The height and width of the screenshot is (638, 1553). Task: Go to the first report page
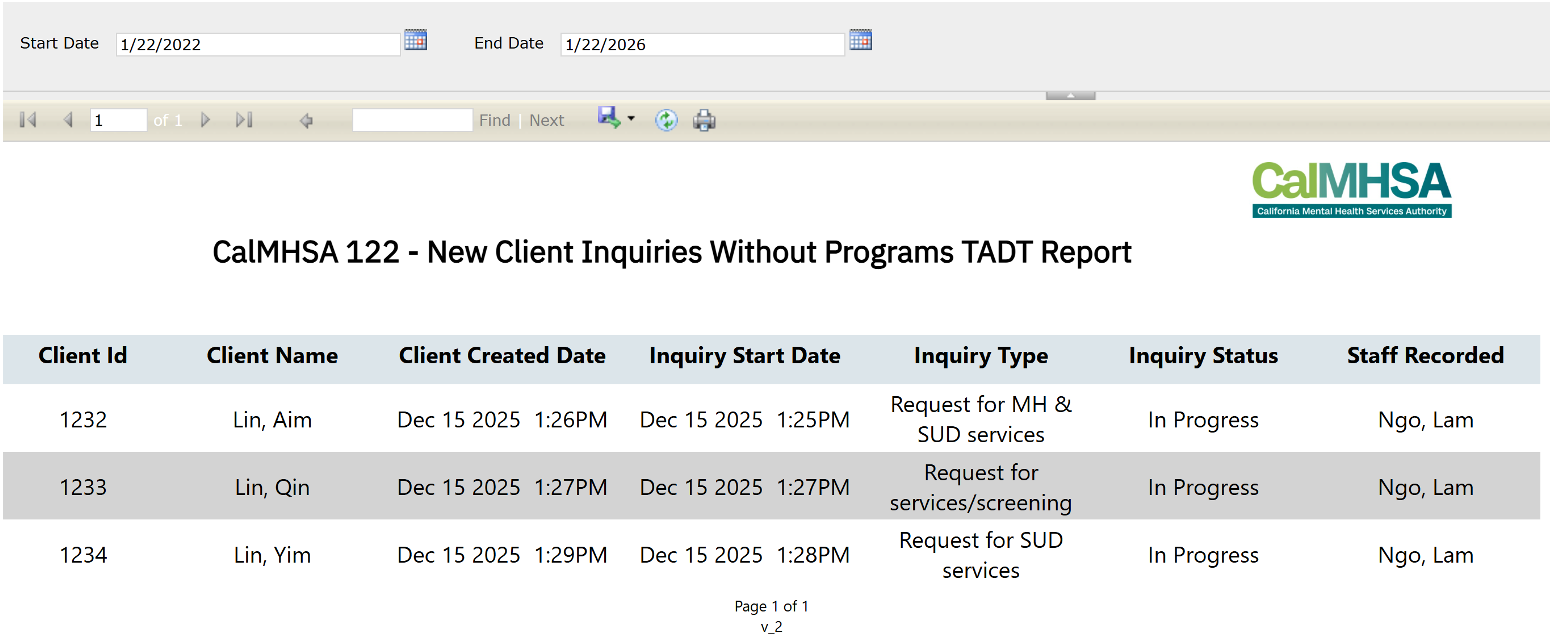tap(28, 120)
